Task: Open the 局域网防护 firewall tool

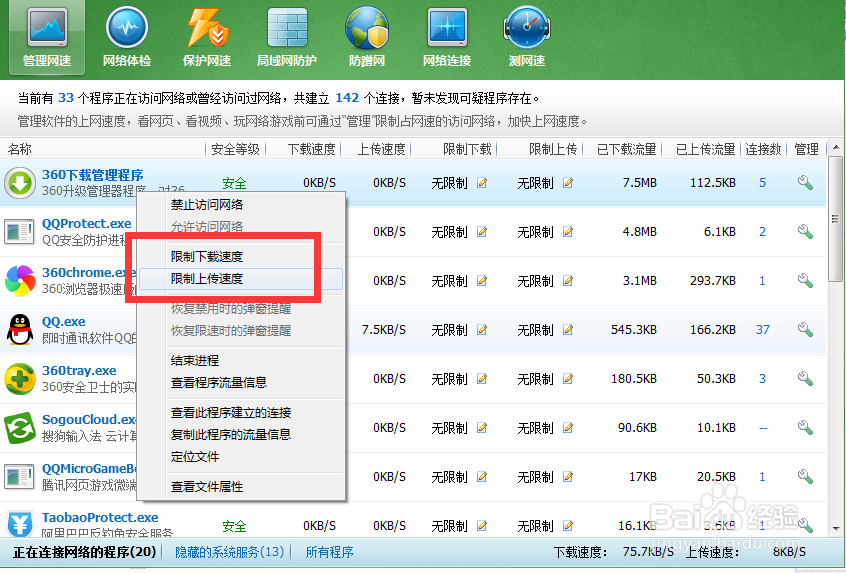Action: [x=286, y=37]
